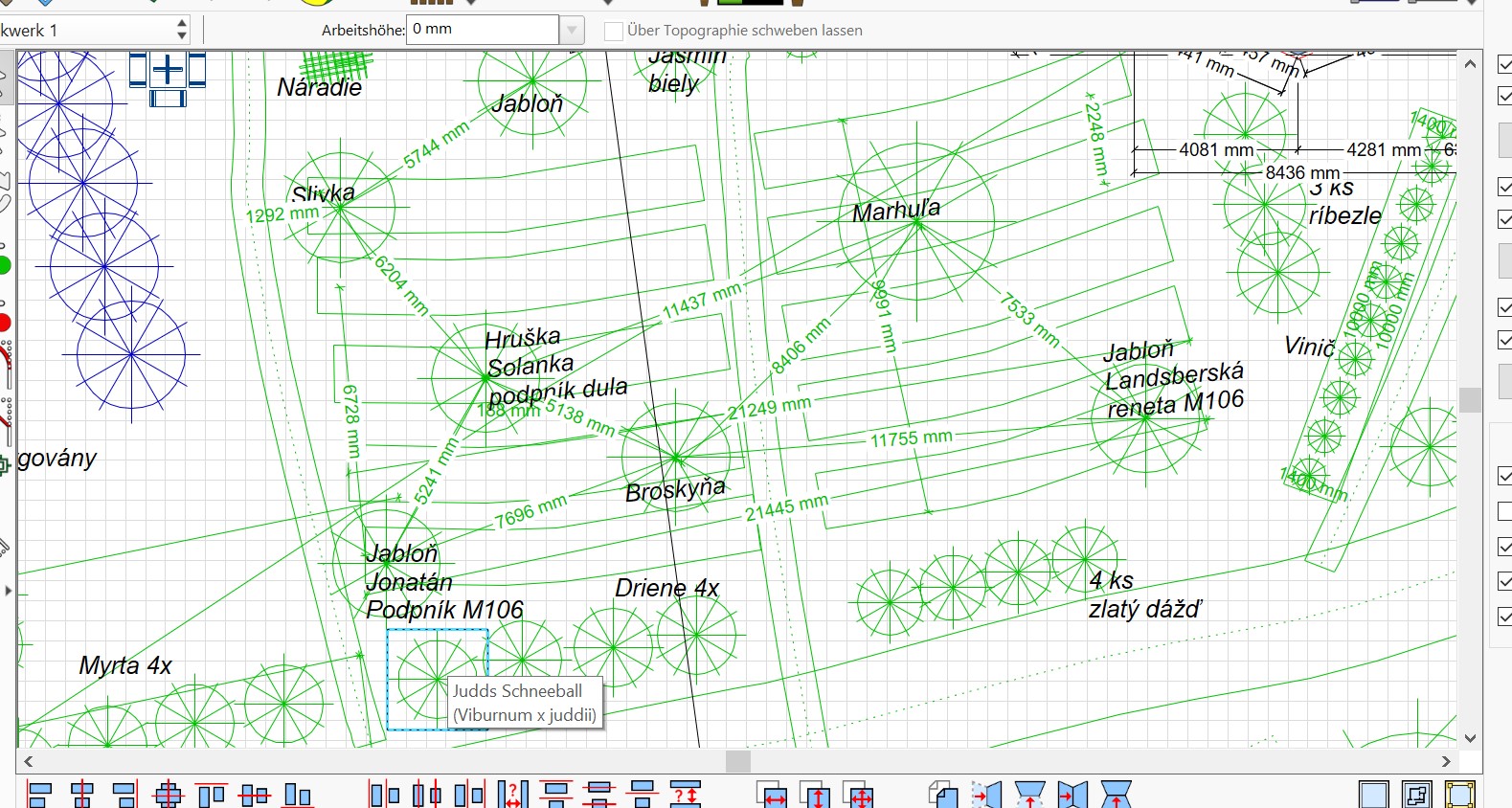Select yellow-framed selection icon at bottom right
1512x808 pixels.
tap(1460, 795)
